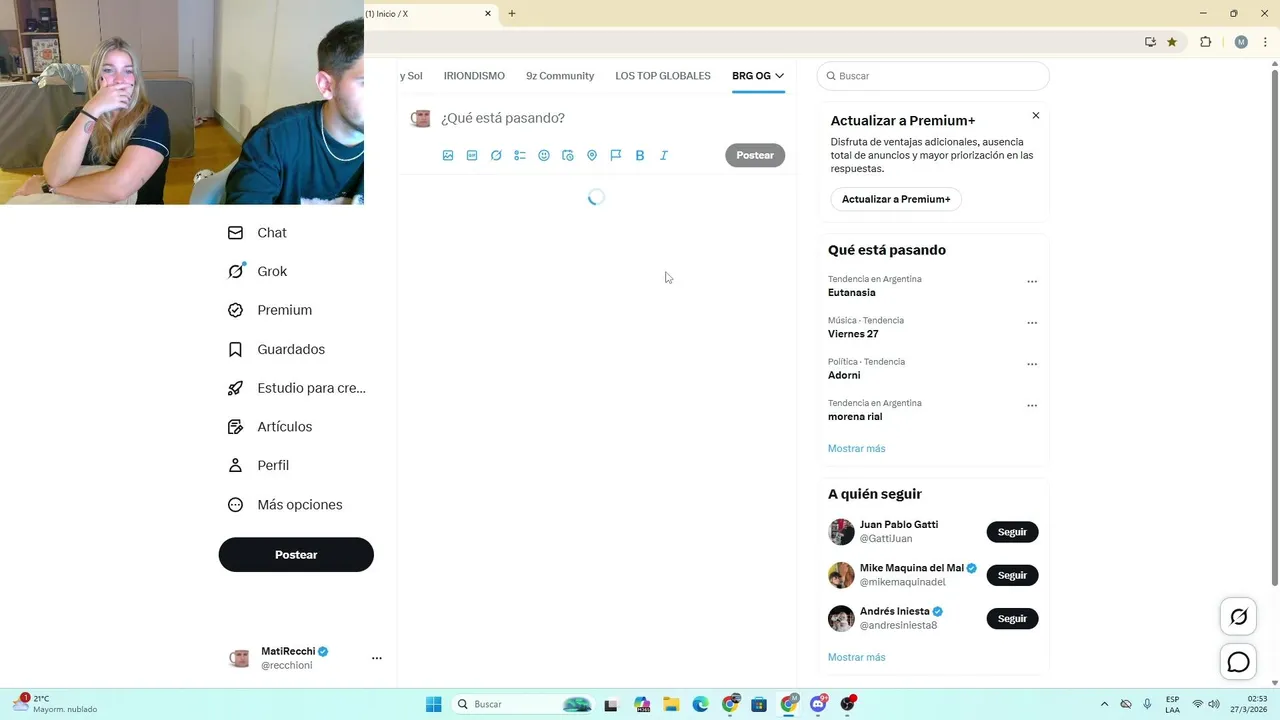Click Mostrar más under A quién seguir
The height and width of the screenshot is (720, 1280).
(x=856, y=657)
